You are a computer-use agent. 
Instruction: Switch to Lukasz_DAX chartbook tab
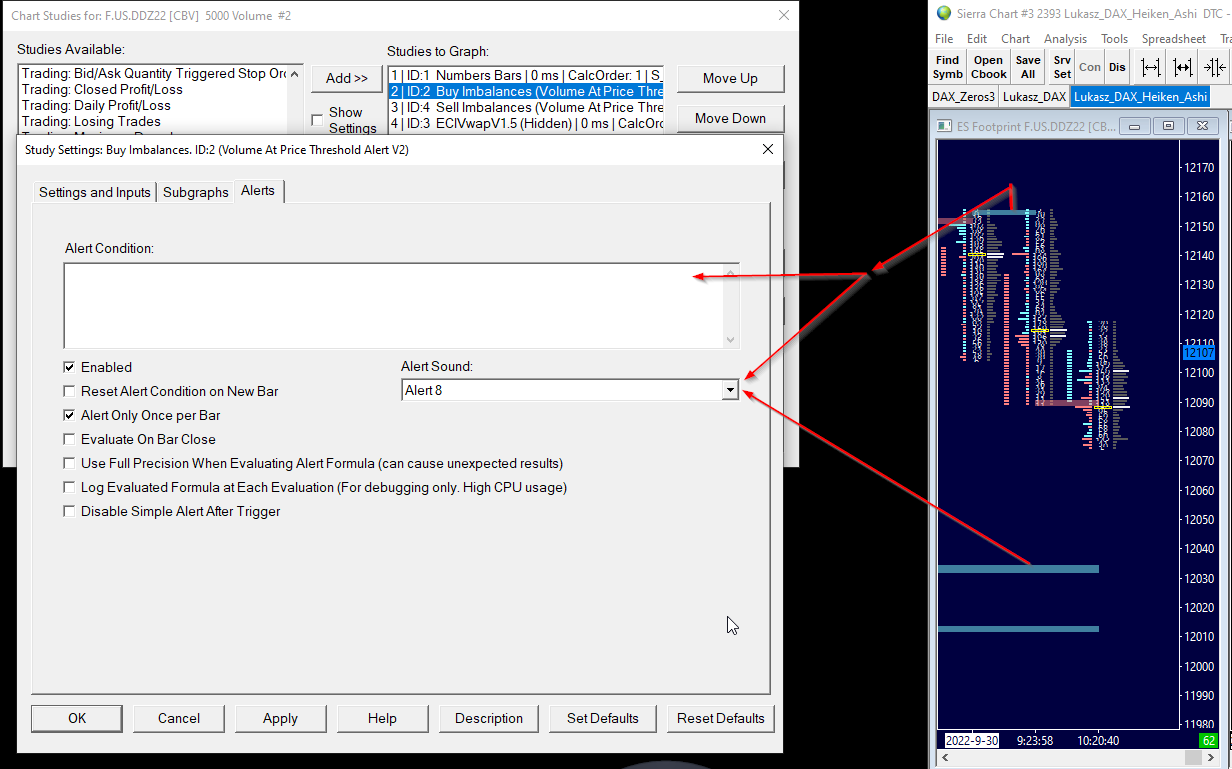tap(1034, 97)
